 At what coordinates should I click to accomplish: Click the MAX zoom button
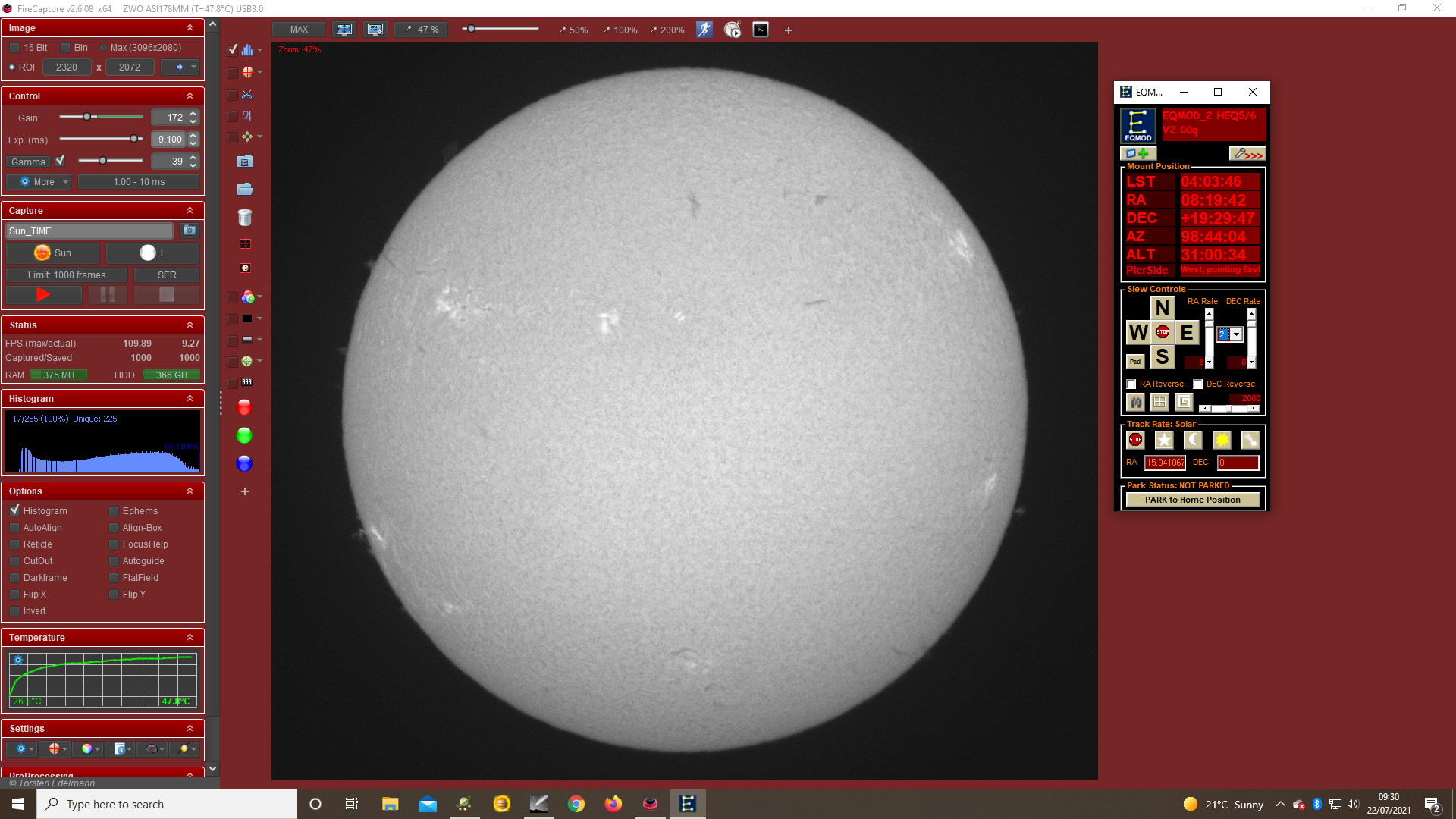click(x=299, y=30)
